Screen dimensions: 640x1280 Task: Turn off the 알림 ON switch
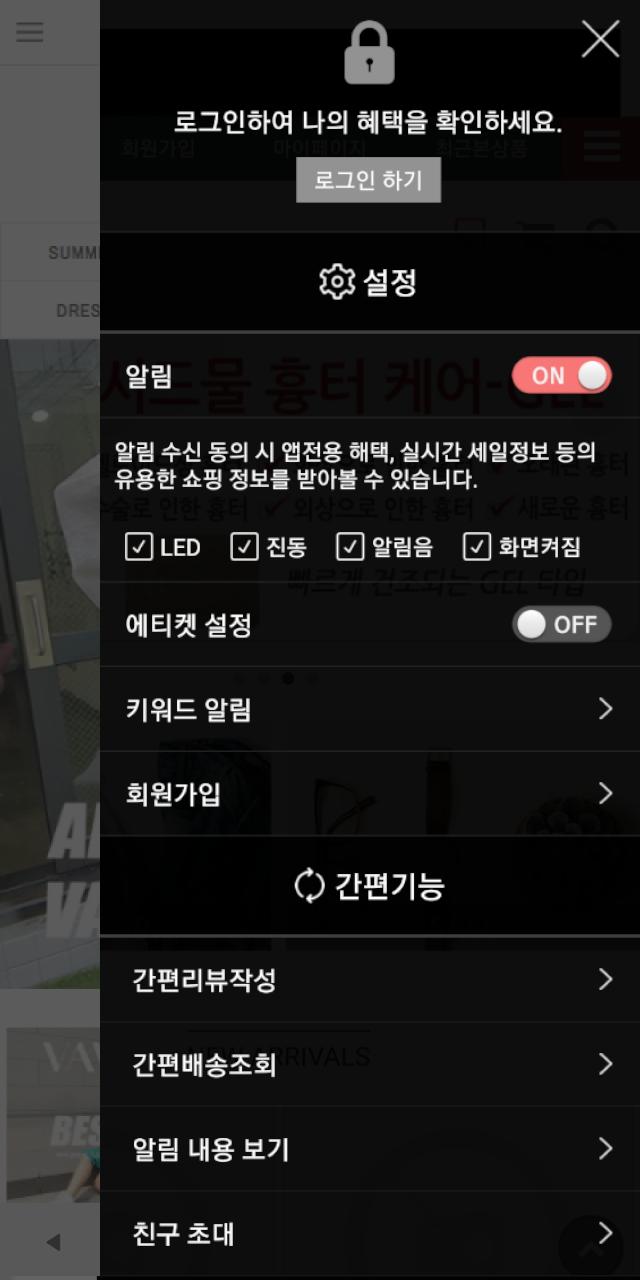point(561,375)
